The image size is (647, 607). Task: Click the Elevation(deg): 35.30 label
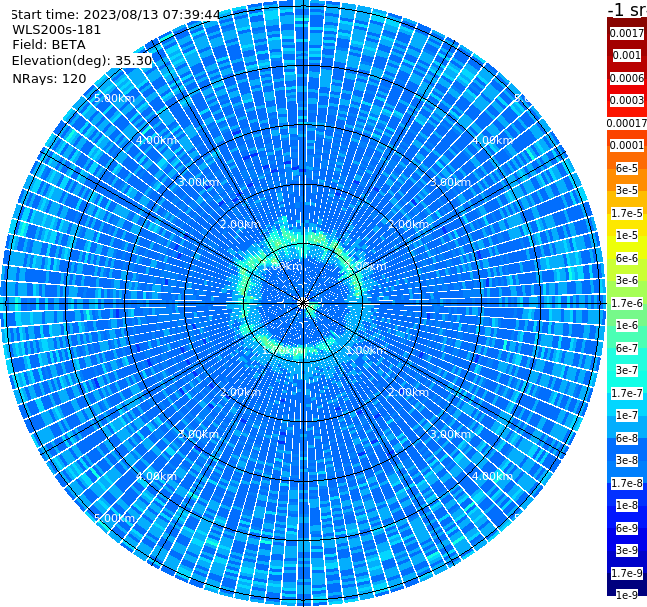pyautogui.click(x=82, y=61)
